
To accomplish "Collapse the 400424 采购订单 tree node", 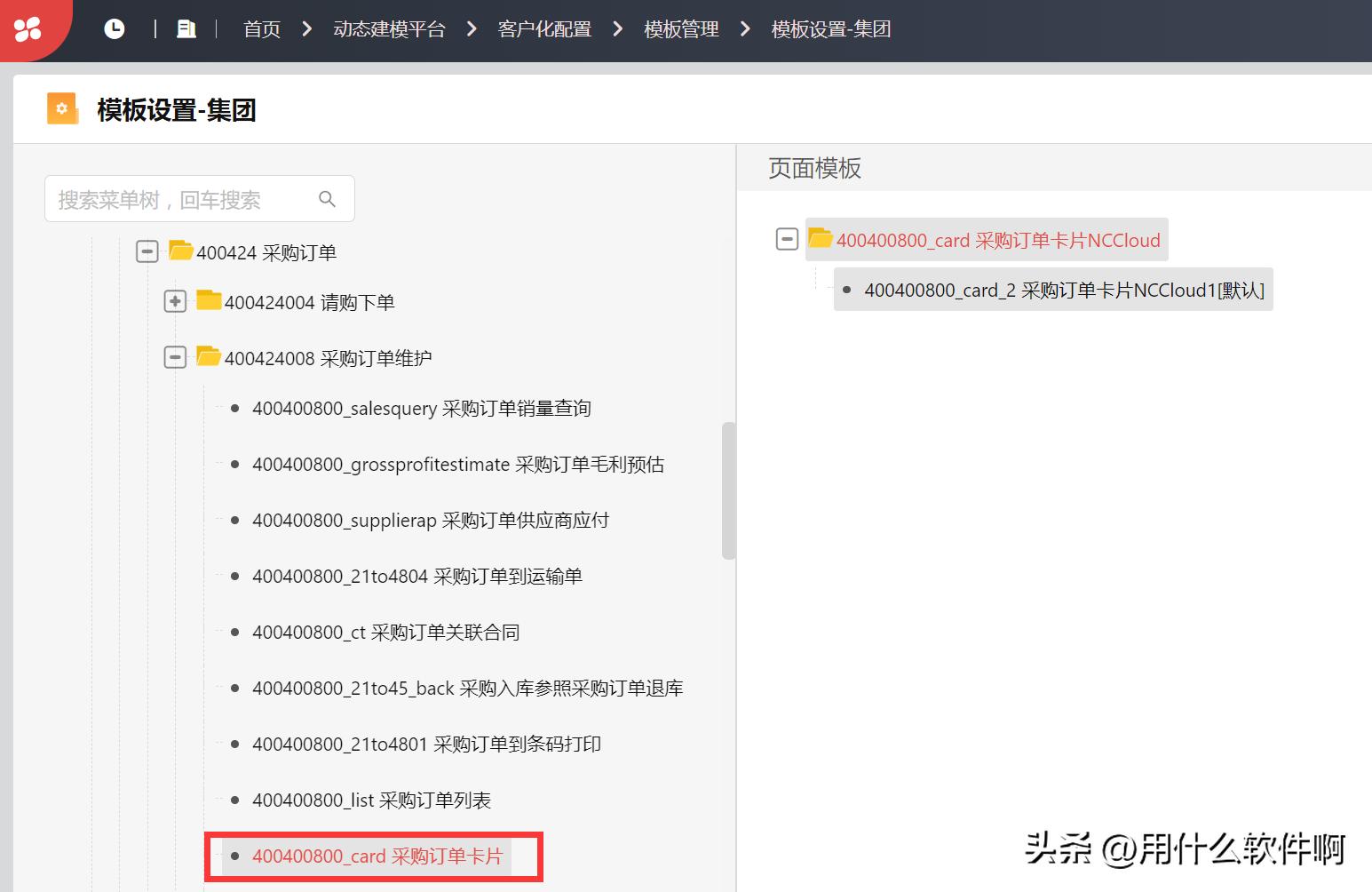I will pos(147,251).
